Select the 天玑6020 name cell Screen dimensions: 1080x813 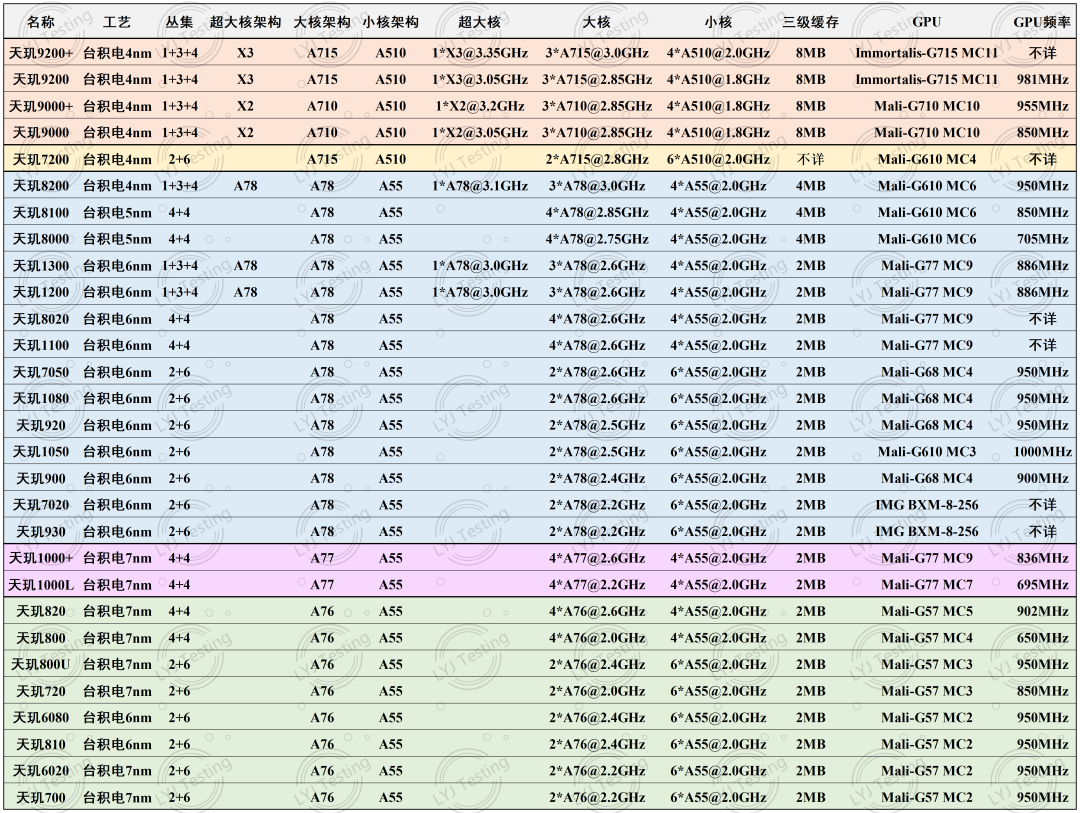click(41, 771)
